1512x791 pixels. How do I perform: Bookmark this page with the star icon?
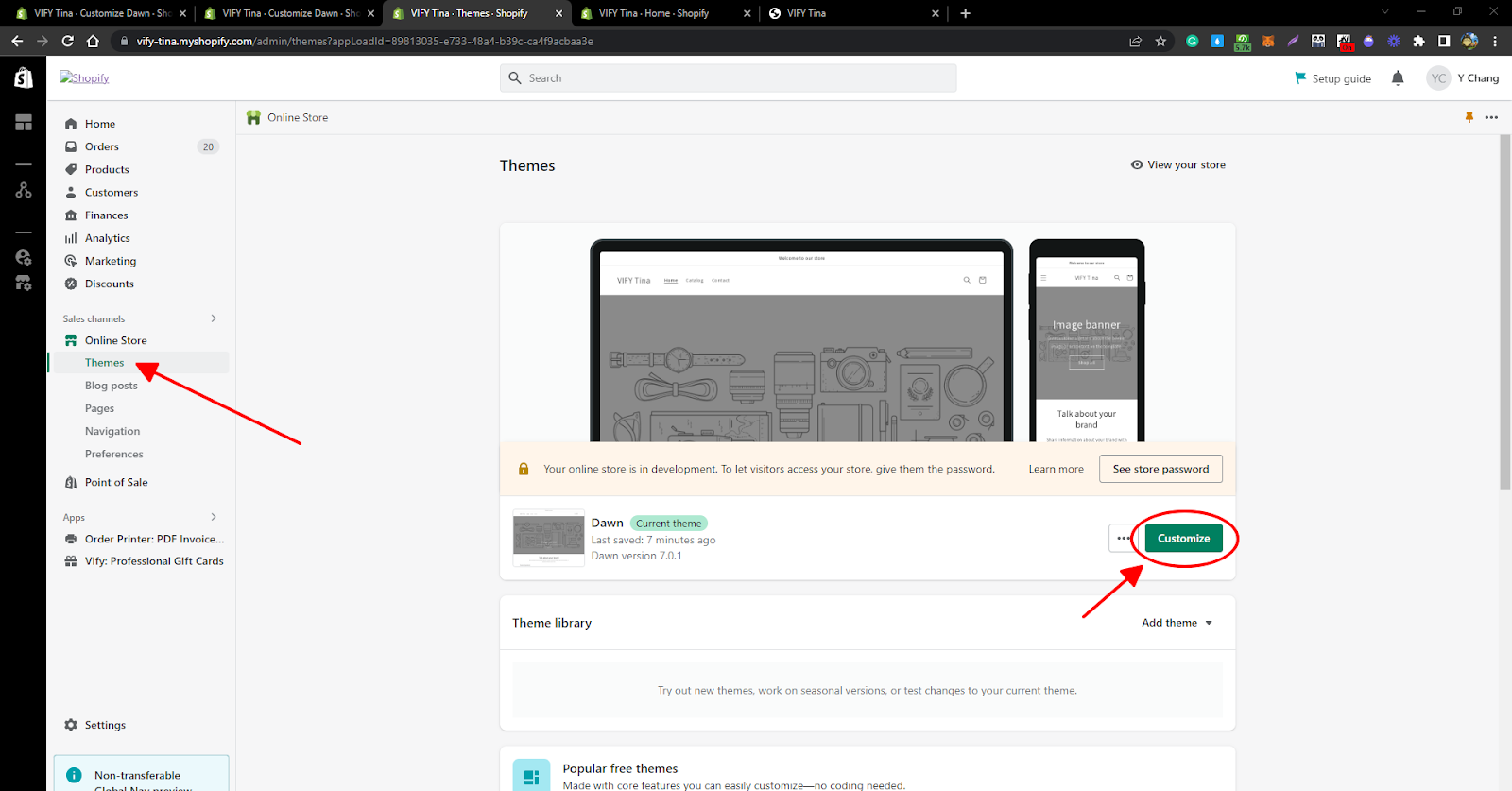[x=1160, y=41]
